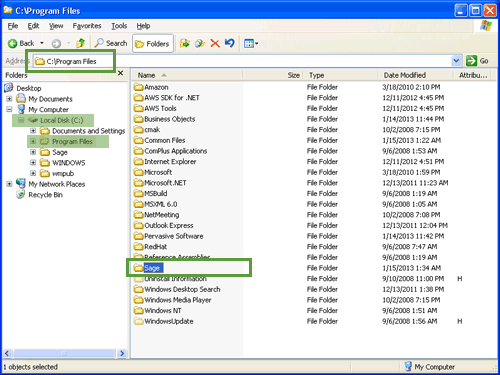Click the Copy To icon

coord(200,43)
